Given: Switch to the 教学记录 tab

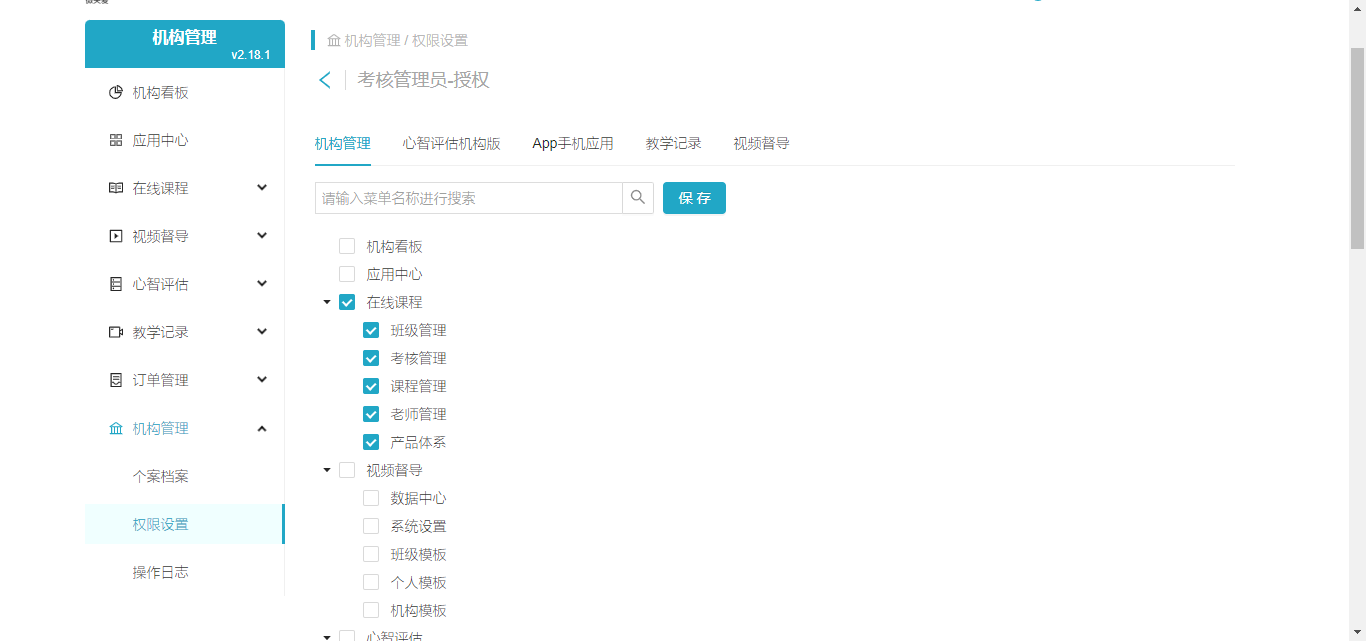Looking at the screenshot, I should tap(674, 144).
